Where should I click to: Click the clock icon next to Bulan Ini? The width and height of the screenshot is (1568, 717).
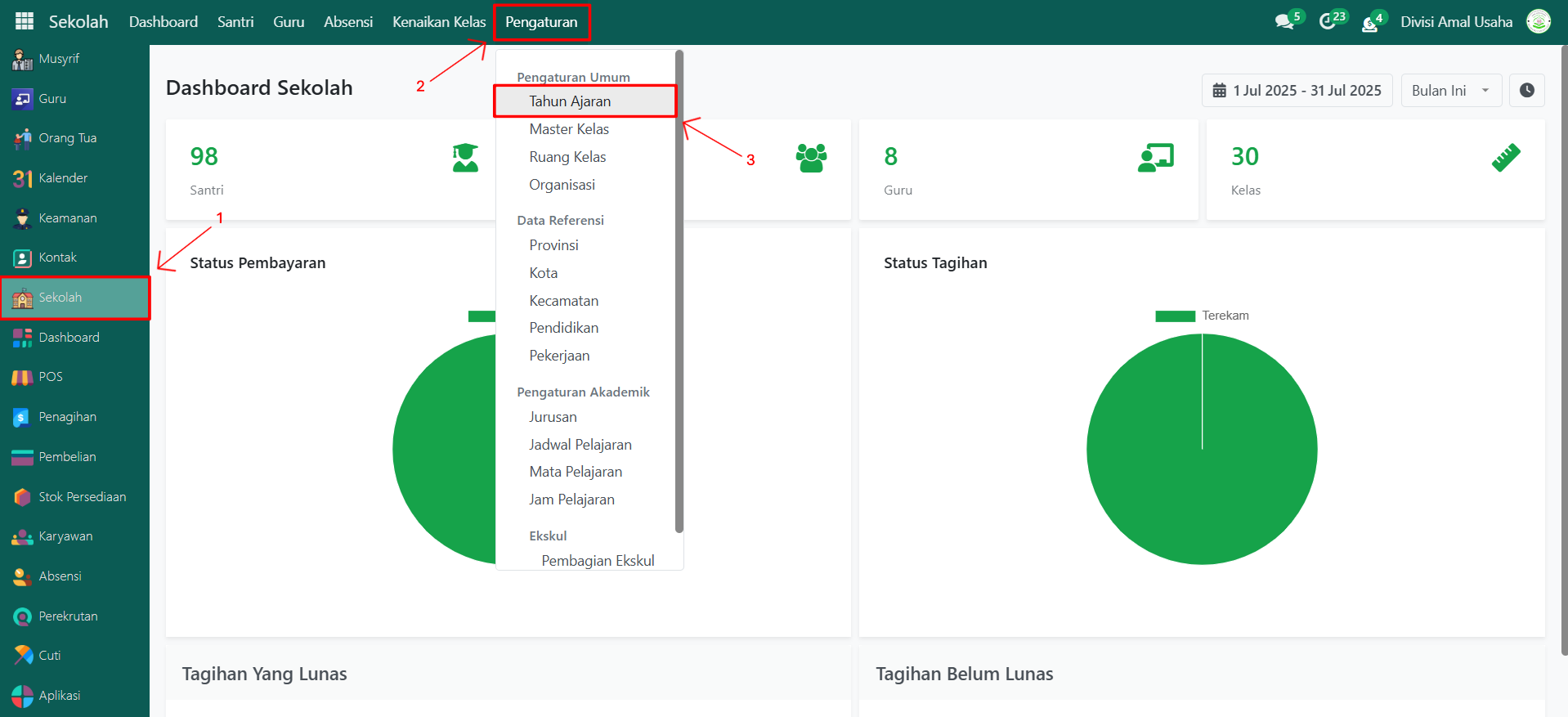[x=1526, y=91]
